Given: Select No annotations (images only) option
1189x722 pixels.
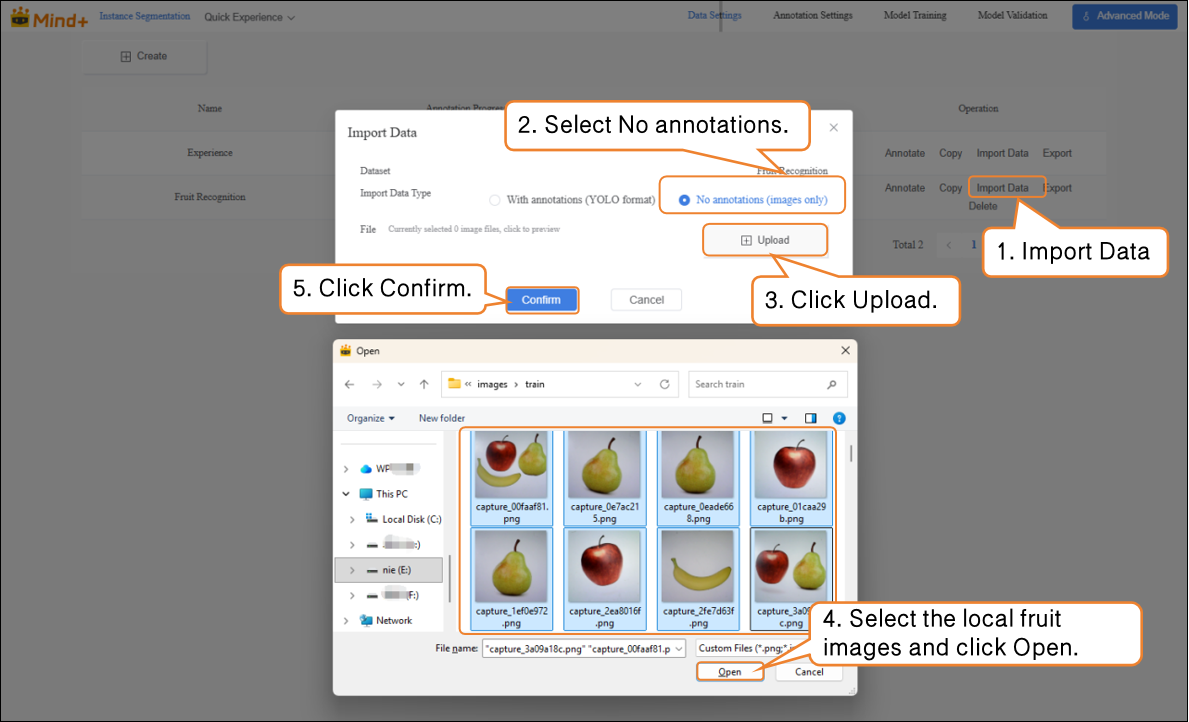Looking at the screenshot, I should pyautogui.click(x=684, y=200).
